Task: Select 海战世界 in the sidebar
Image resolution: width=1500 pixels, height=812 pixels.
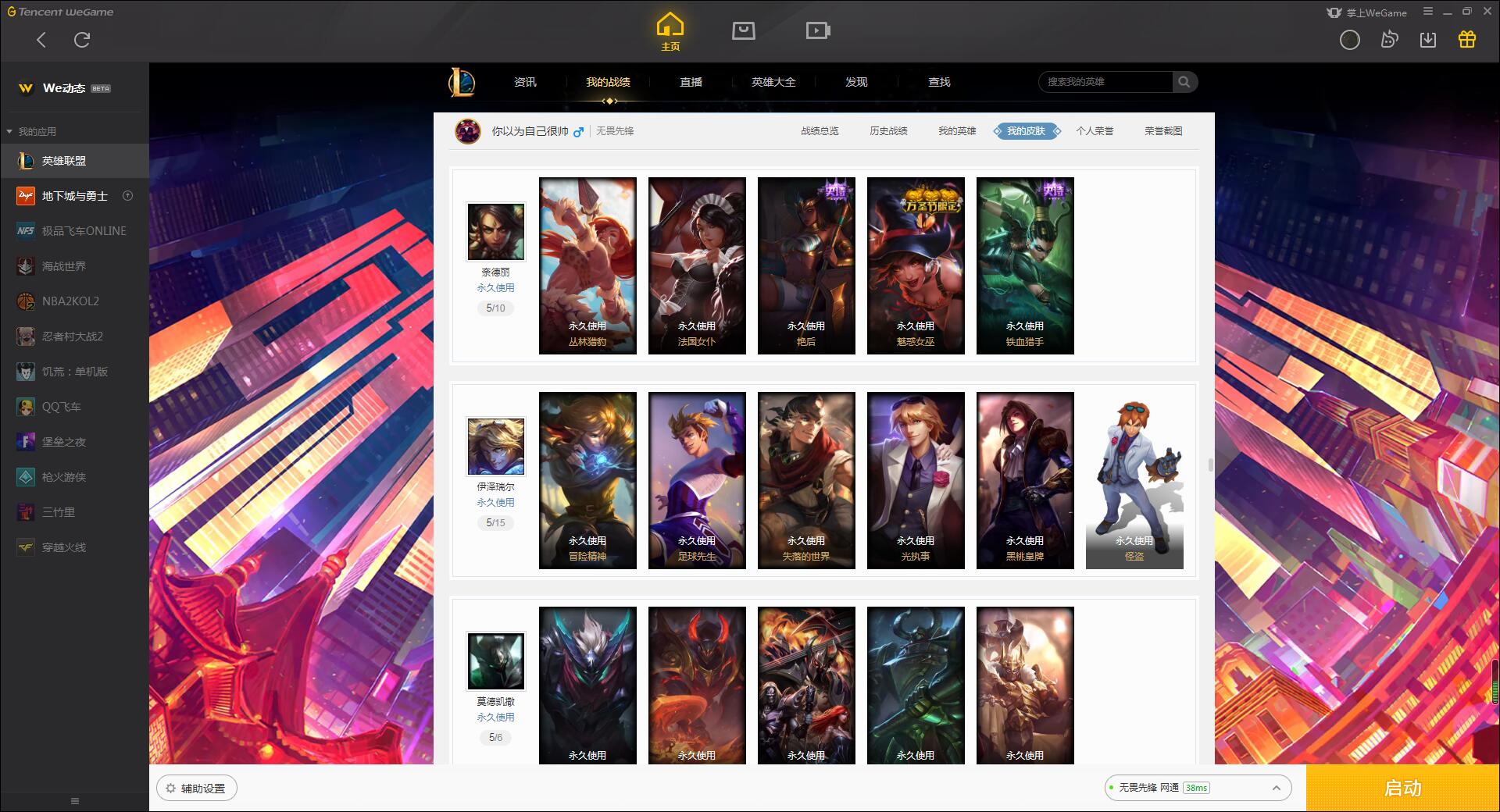Action: 74,266
